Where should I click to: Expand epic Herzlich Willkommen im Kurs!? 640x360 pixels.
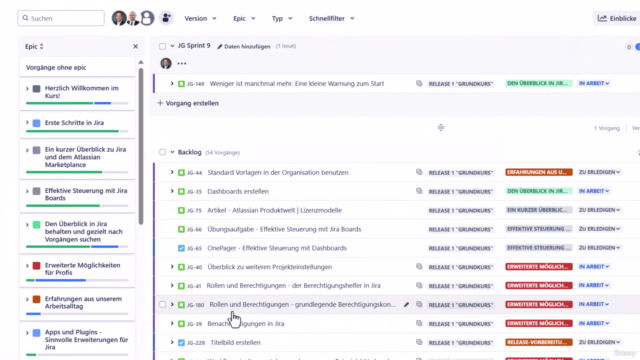coord(27,89)
